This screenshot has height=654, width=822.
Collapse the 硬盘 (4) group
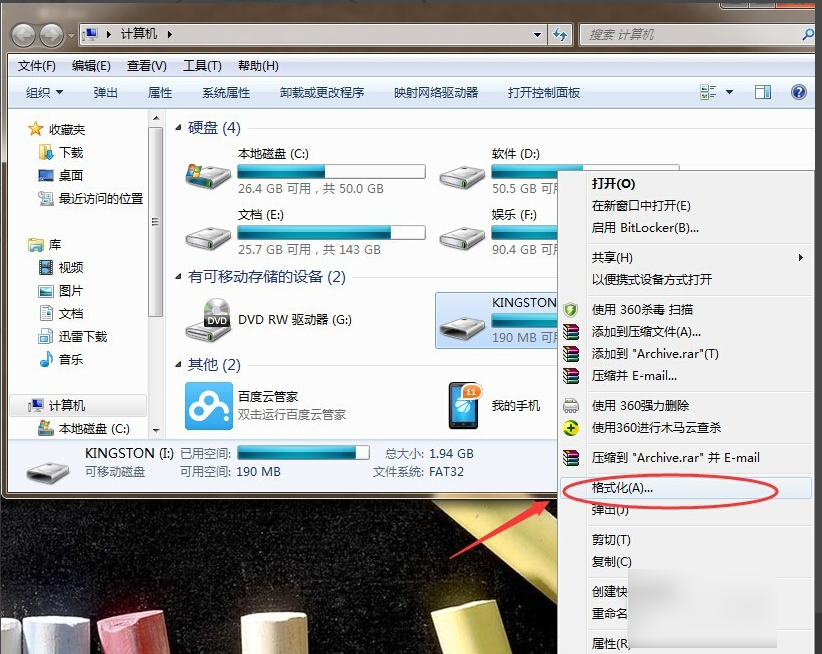(x=178, y=127)
